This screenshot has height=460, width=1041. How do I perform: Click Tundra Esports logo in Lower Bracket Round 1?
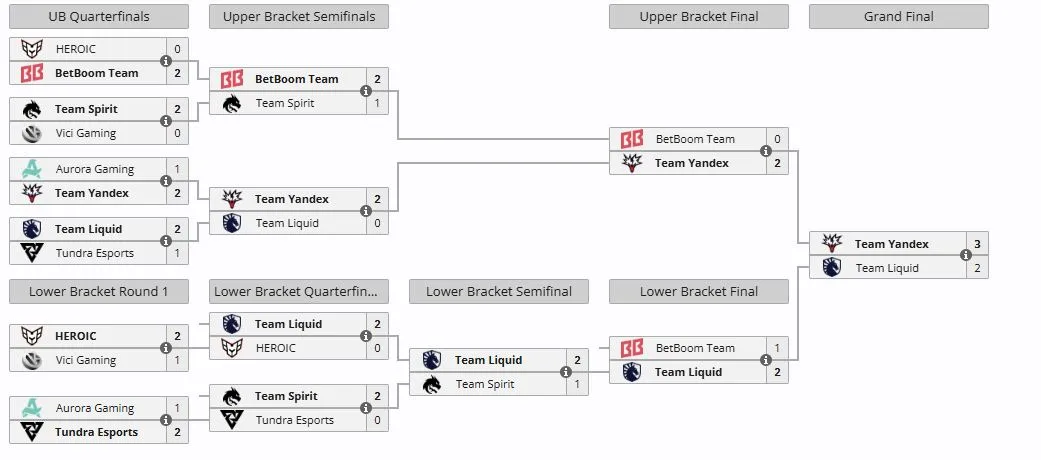tap(32, 432)
